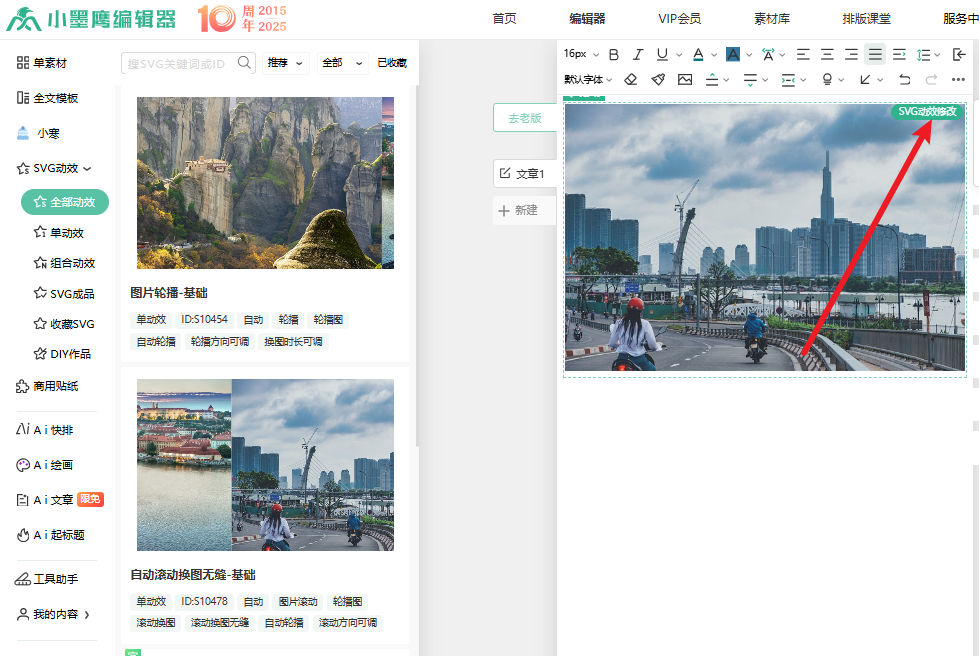Open the more options ellipsis

(958, 79)
